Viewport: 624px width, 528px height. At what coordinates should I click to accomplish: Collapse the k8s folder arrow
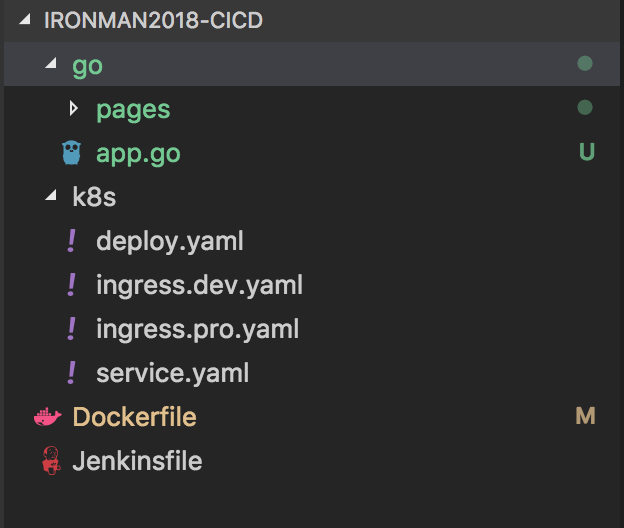pos(50,197)
